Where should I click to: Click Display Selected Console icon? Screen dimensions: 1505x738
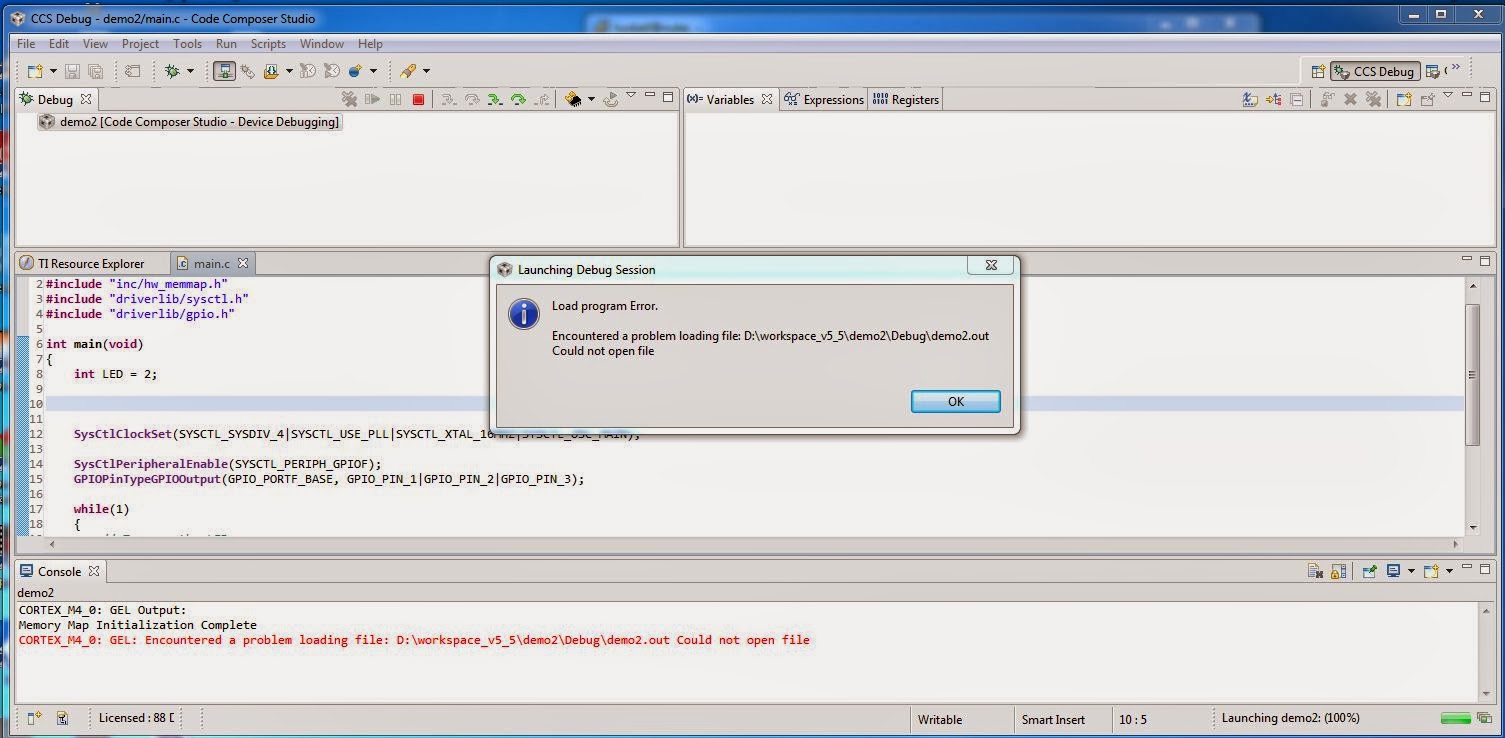pos(1393,571)
